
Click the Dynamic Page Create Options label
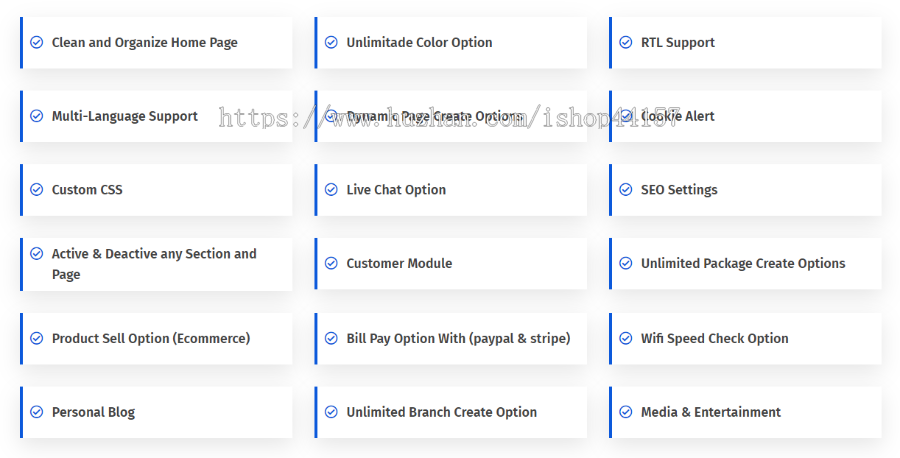click(435, 117)
